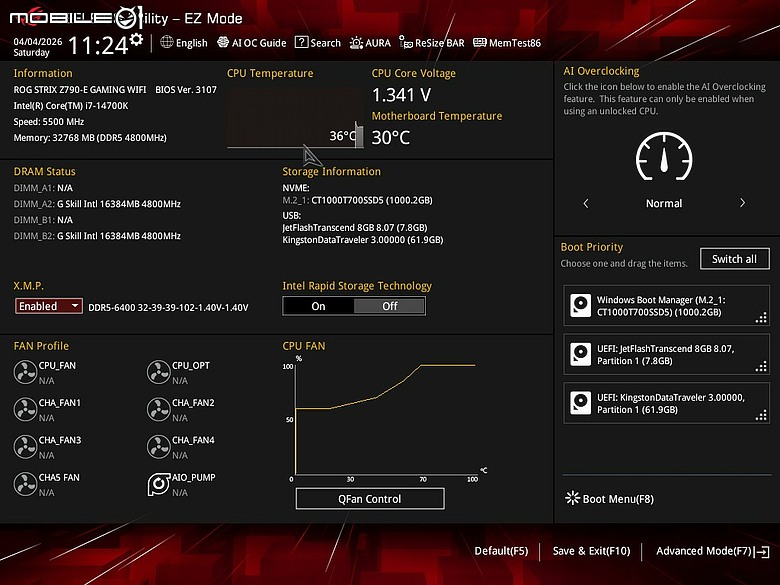Viewport: 780px width, 585px height.
Task: Select English language option
Action: coord(192,43)
